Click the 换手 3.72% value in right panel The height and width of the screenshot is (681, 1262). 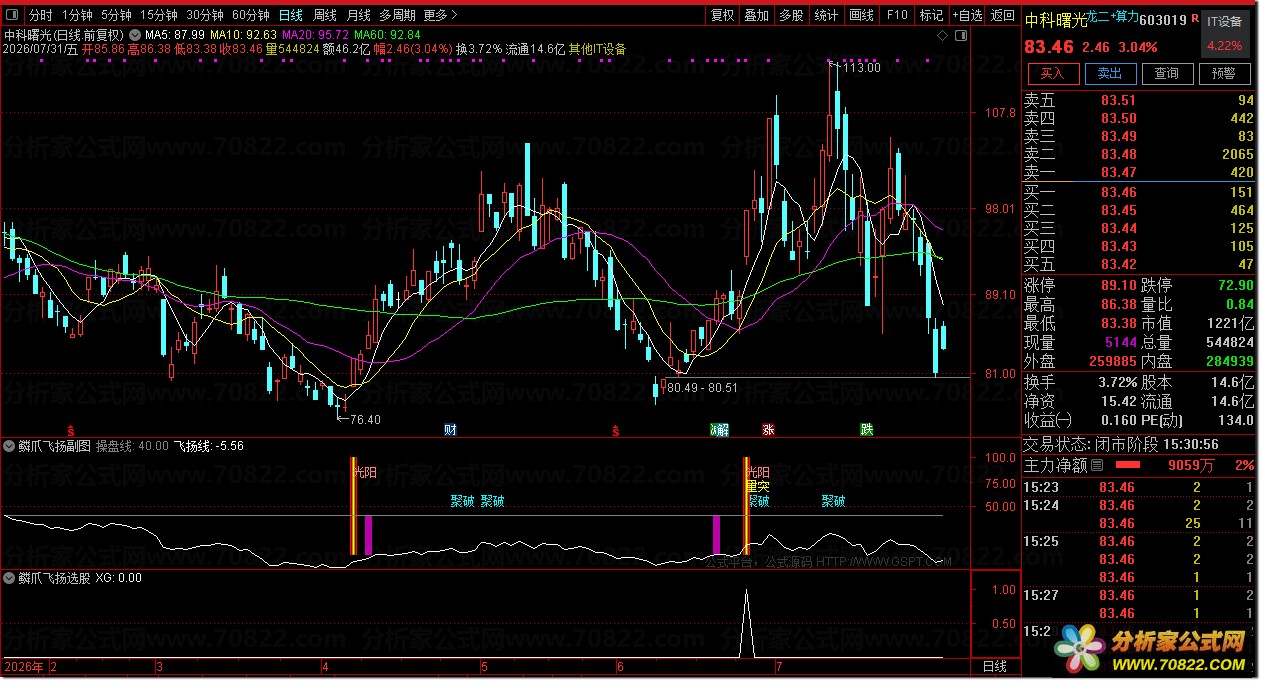1118,382
